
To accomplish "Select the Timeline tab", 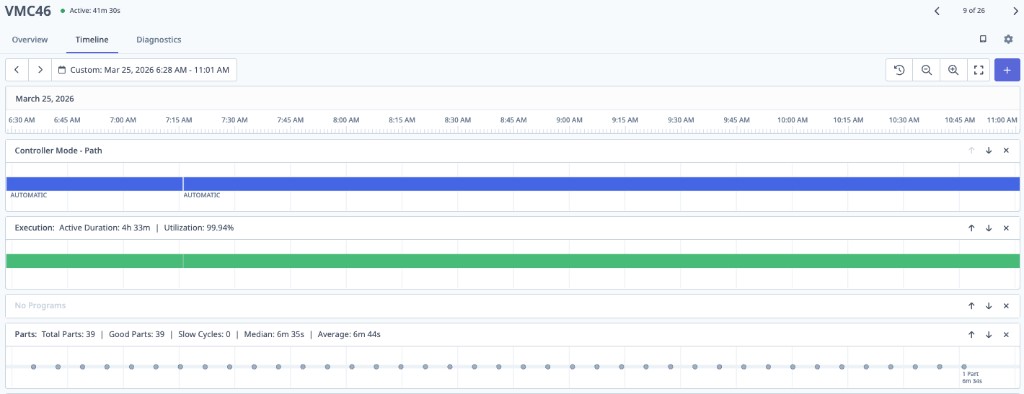I will [92, 40].
